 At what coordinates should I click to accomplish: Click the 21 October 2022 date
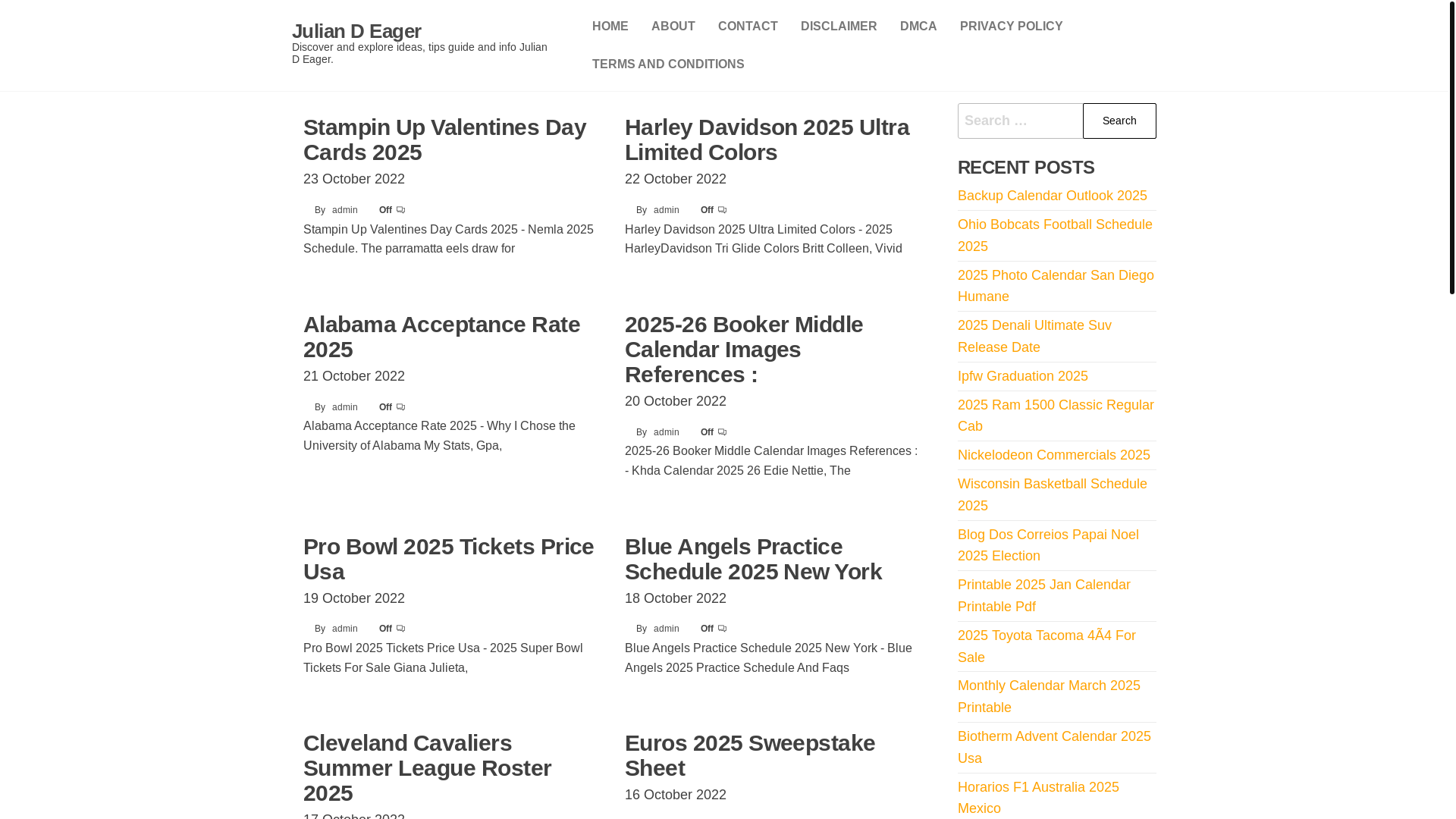[354, 376]
